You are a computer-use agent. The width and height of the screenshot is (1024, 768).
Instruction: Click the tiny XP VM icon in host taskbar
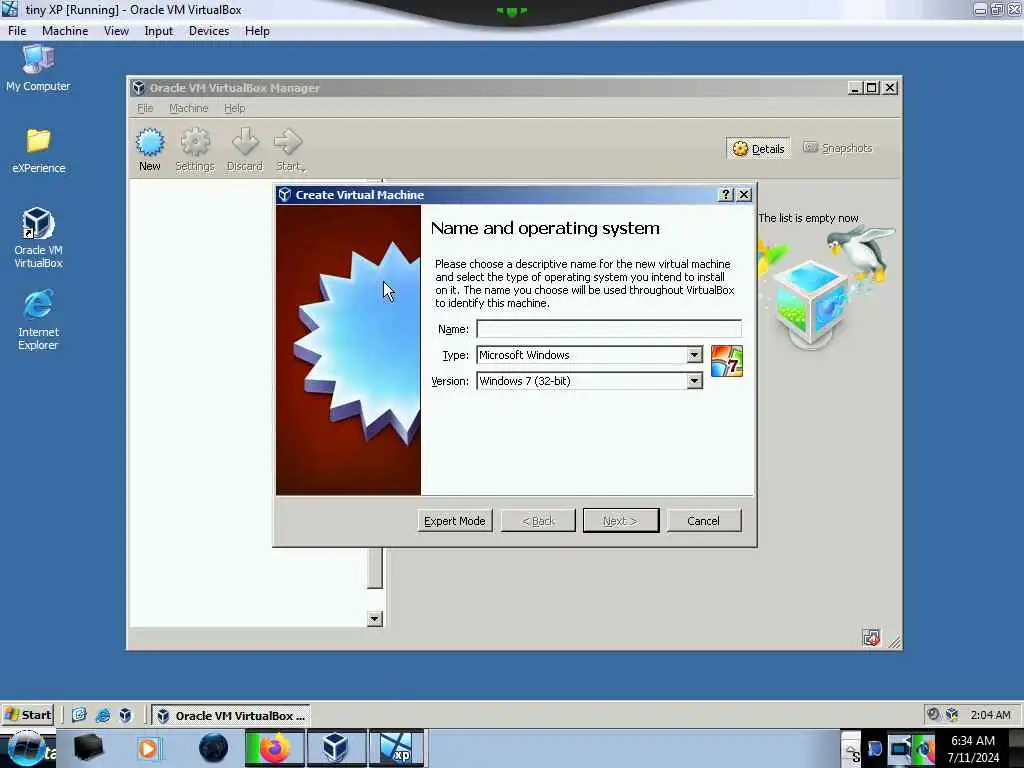pyautogui.click(x=396, y=748)
